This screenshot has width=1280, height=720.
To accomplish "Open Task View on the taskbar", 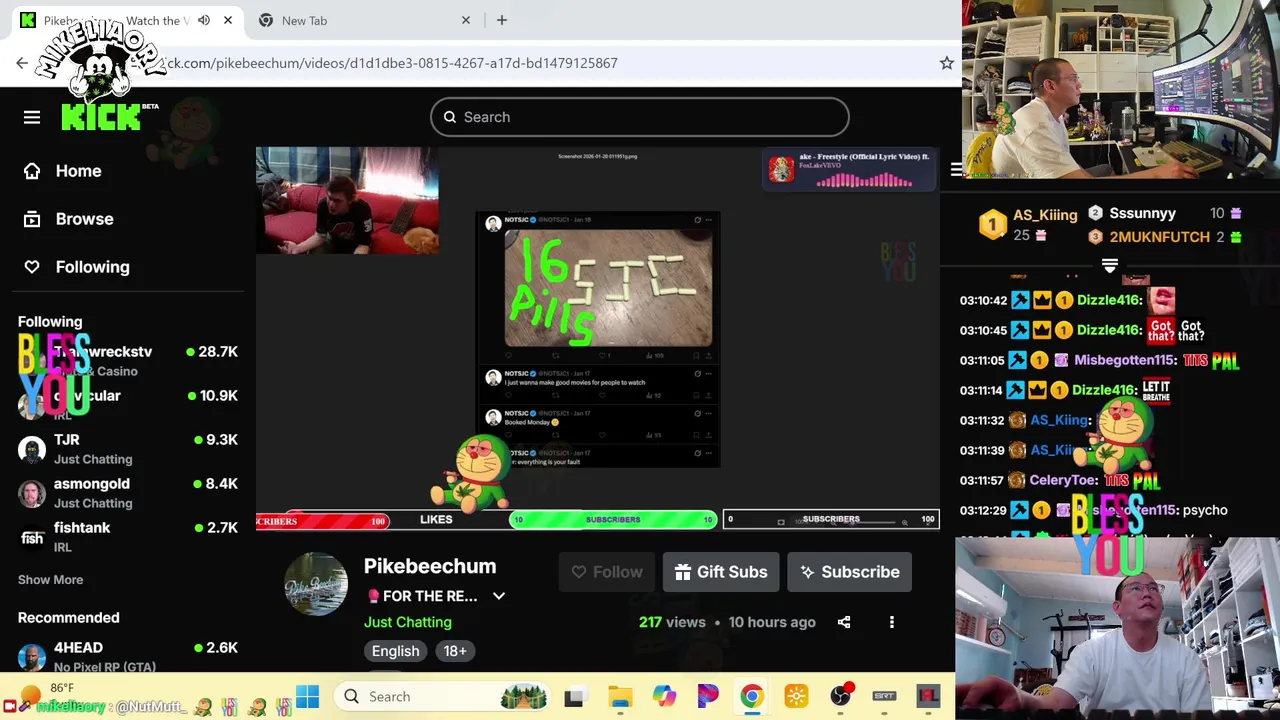I will [x=574, y=696].
